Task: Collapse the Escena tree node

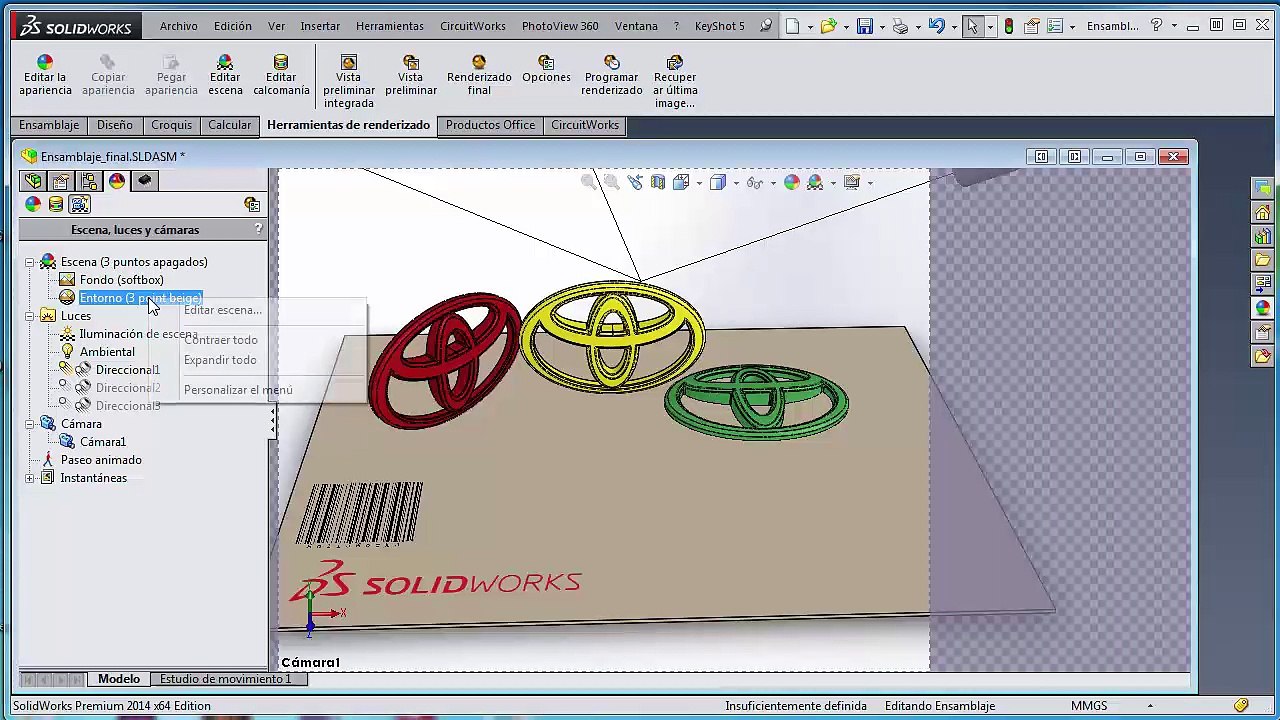Action: point(30,262)
